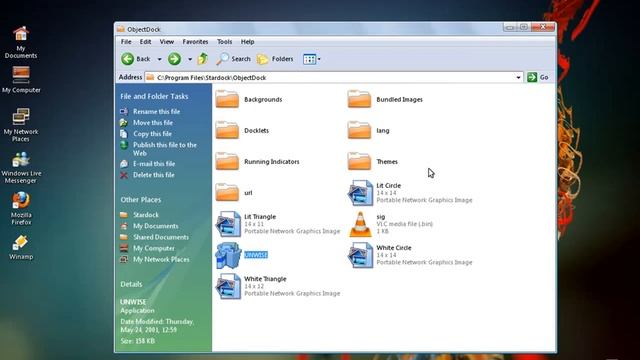Open the Back history dropdown arrow
Viewport: 640px width, 360px height.
[160, 60]
